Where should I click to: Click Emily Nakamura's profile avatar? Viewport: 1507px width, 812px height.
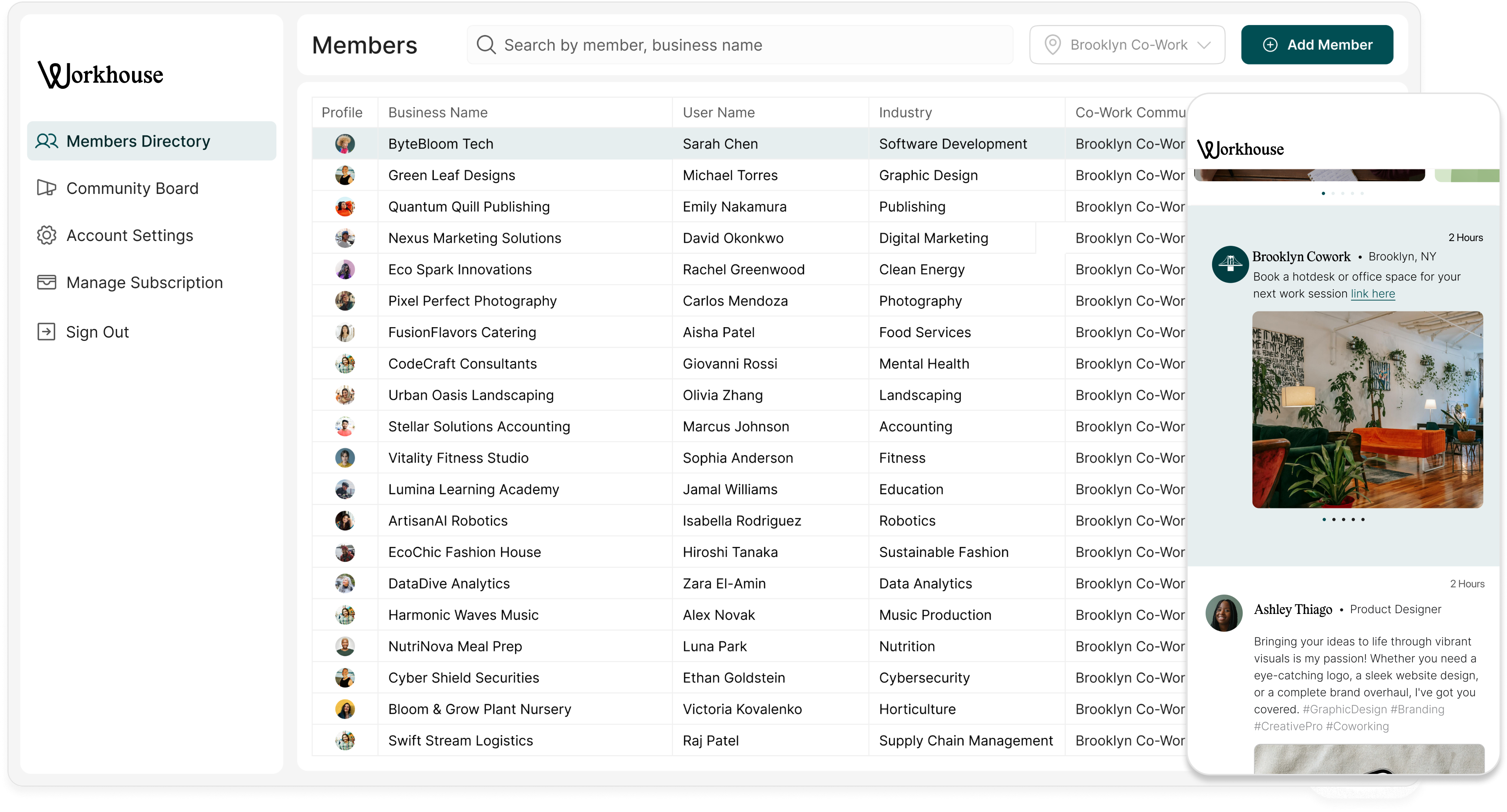tap(345, 207)
